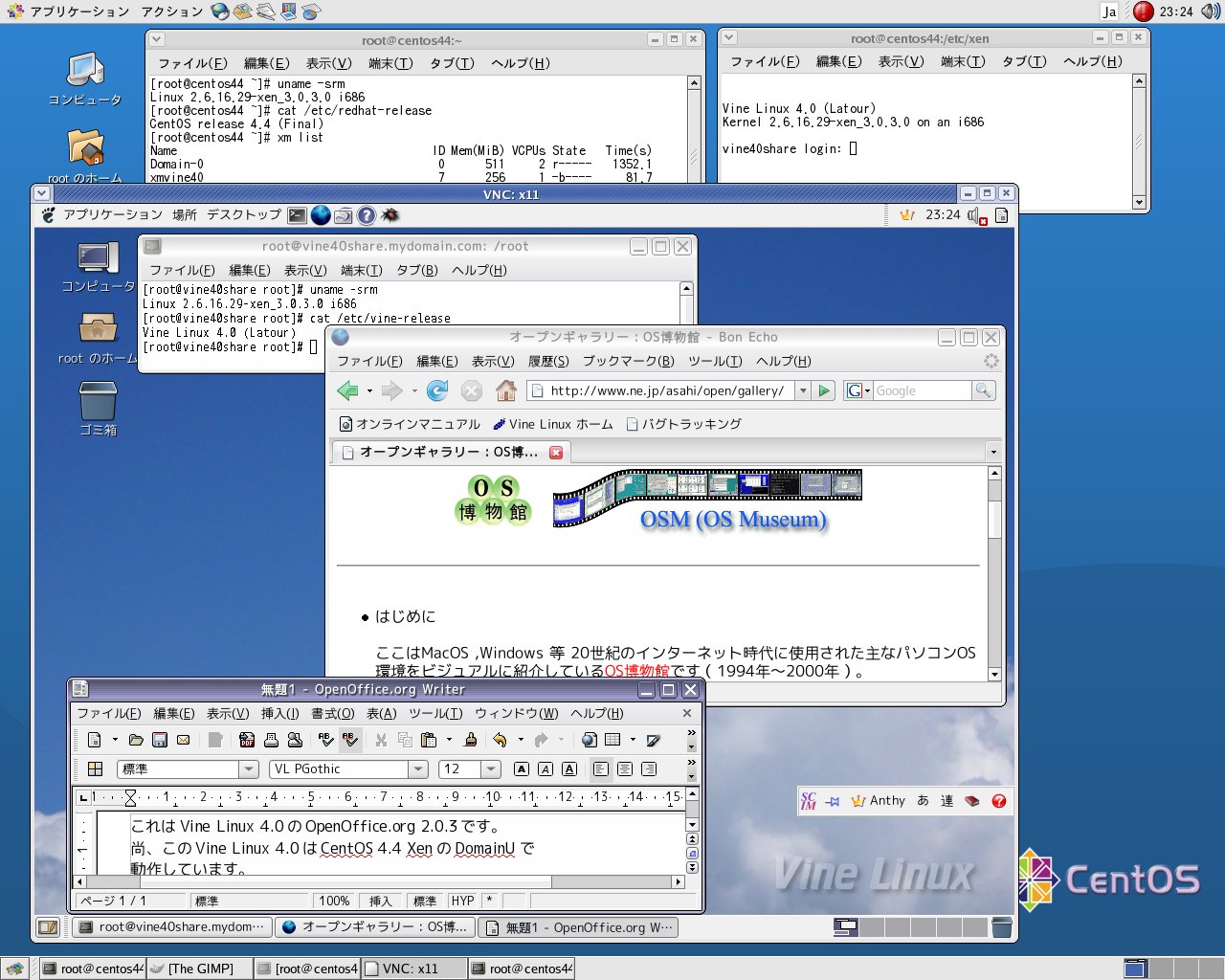The height and width of the screenshot is (980, 1225).
Task: Click the help question mark in VNC panel
Action: click(x=367, y=215)
